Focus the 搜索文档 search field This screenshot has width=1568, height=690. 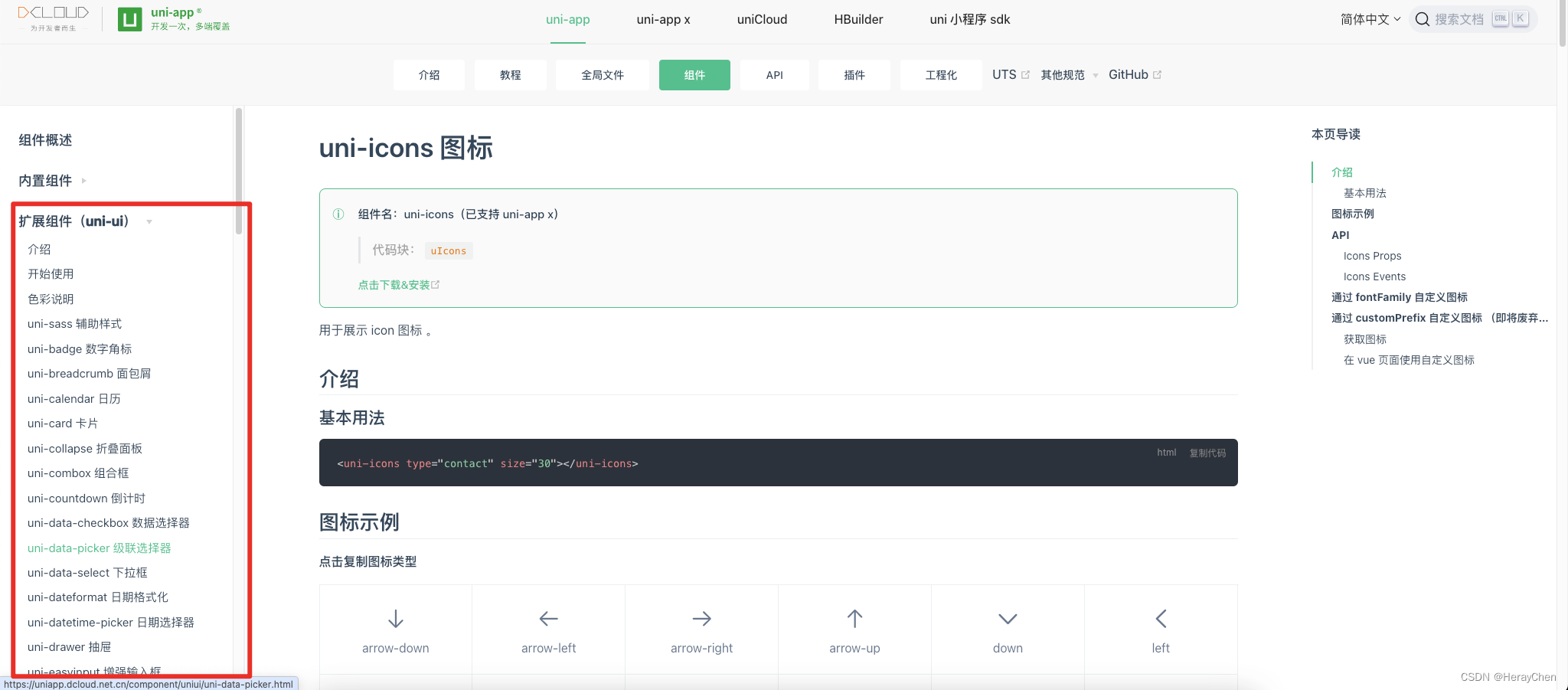point(1473,19)
